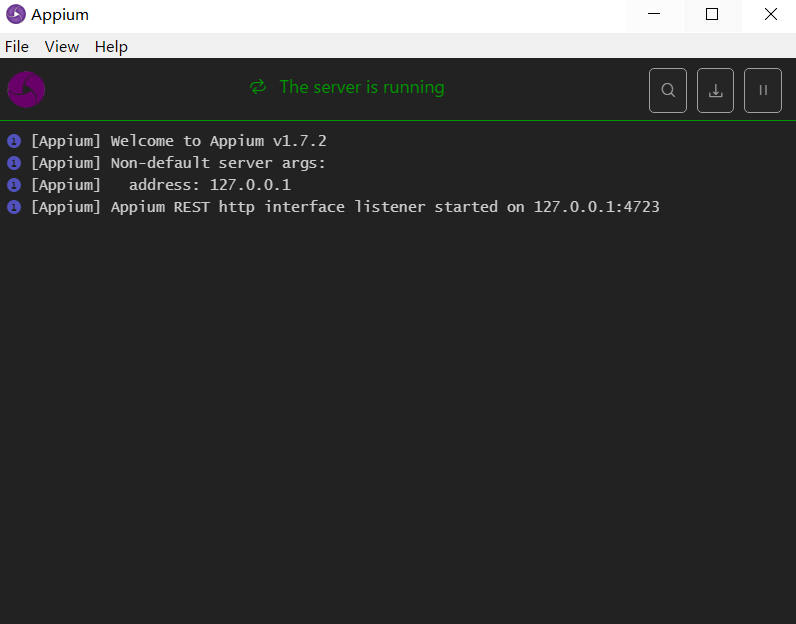Image resolution: width=796 pixels, height=624 pixels.
Task: Click the info icon beside the Welcome log line
Action: (14, 141)
